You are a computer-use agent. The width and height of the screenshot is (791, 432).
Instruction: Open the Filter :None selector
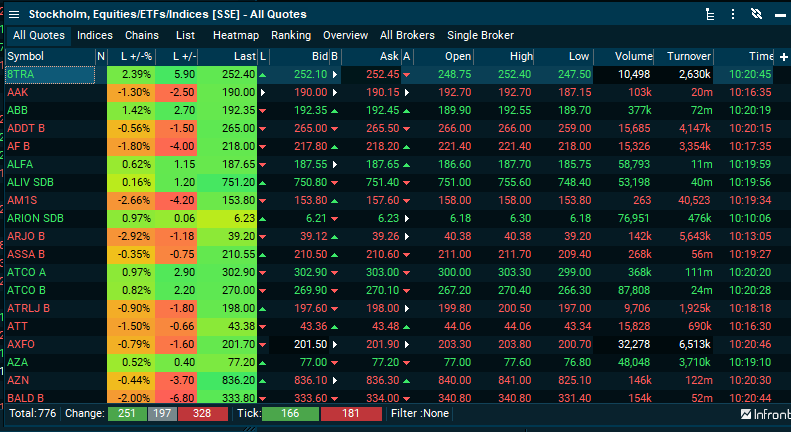[x=418, y=413]
